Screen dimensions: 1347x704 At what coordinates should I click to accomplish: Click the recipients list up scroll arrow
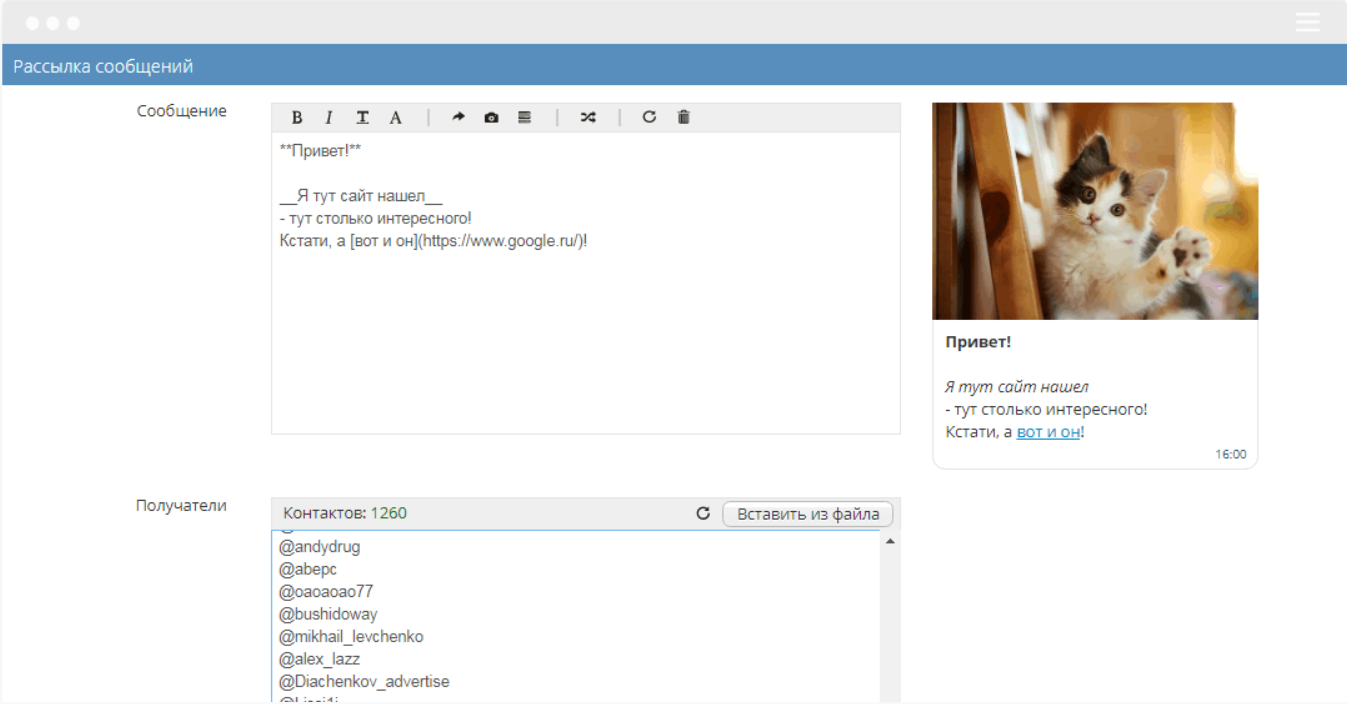(890, 541)
